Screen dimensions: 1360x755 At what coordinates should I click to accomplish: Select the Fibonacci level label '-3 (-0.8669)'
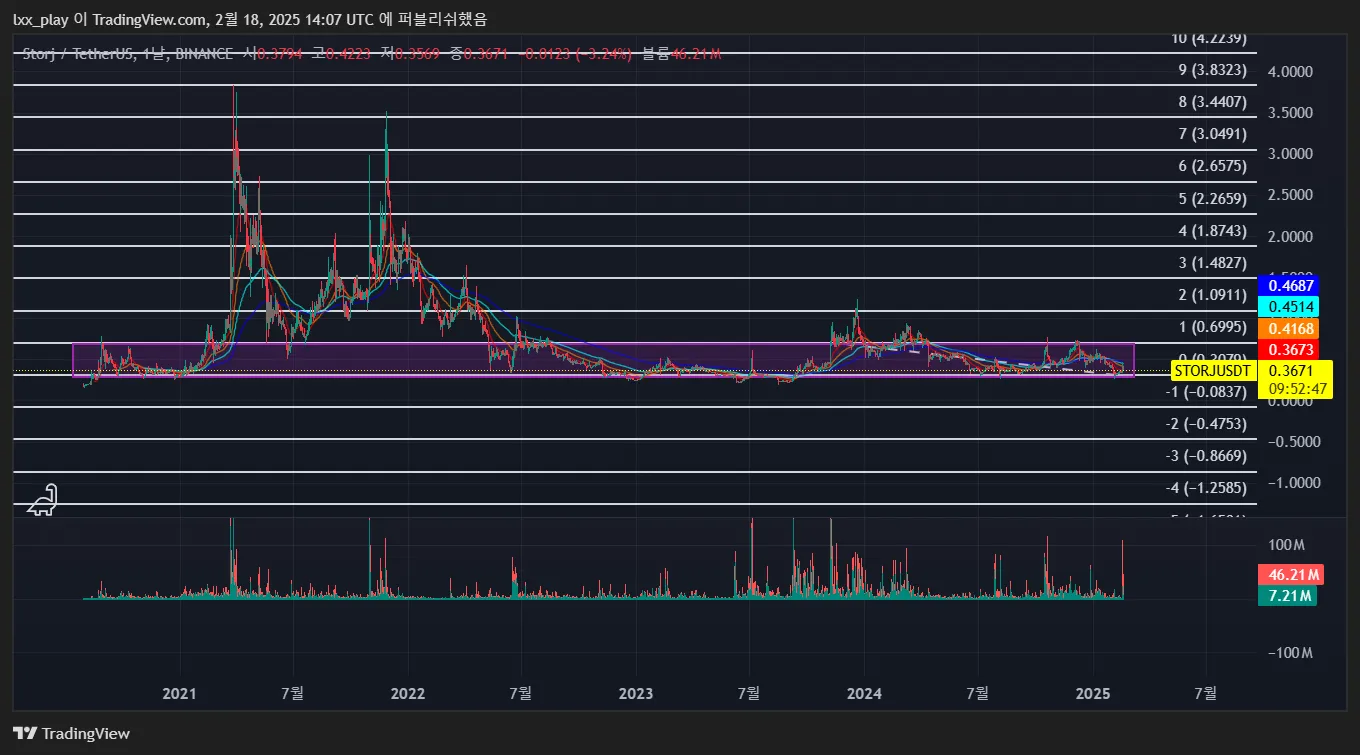click(x=1206, y=456)
